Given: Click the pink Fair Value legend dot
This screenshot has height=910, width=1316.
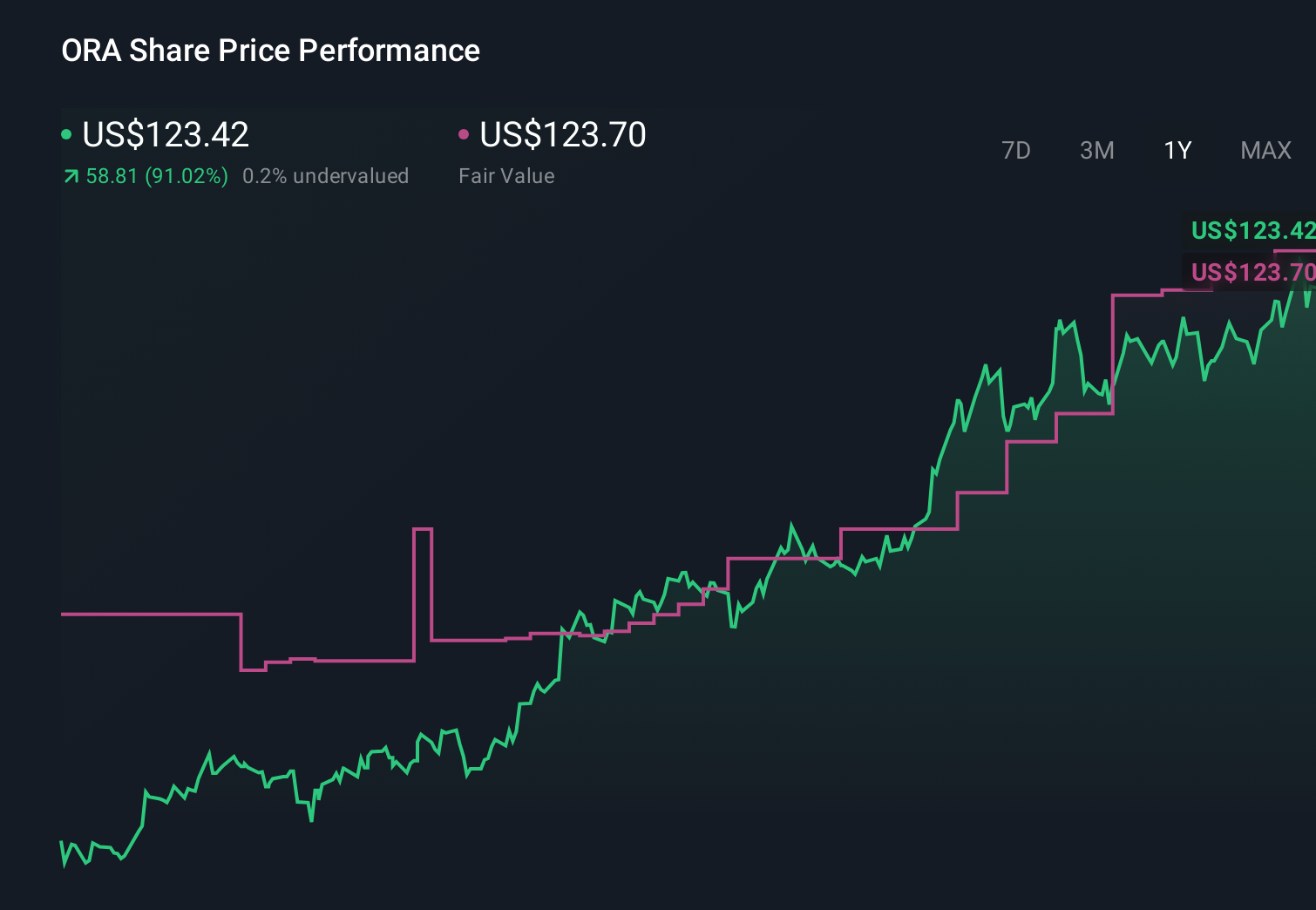Looking at the screenshot, I should point(464,134).
